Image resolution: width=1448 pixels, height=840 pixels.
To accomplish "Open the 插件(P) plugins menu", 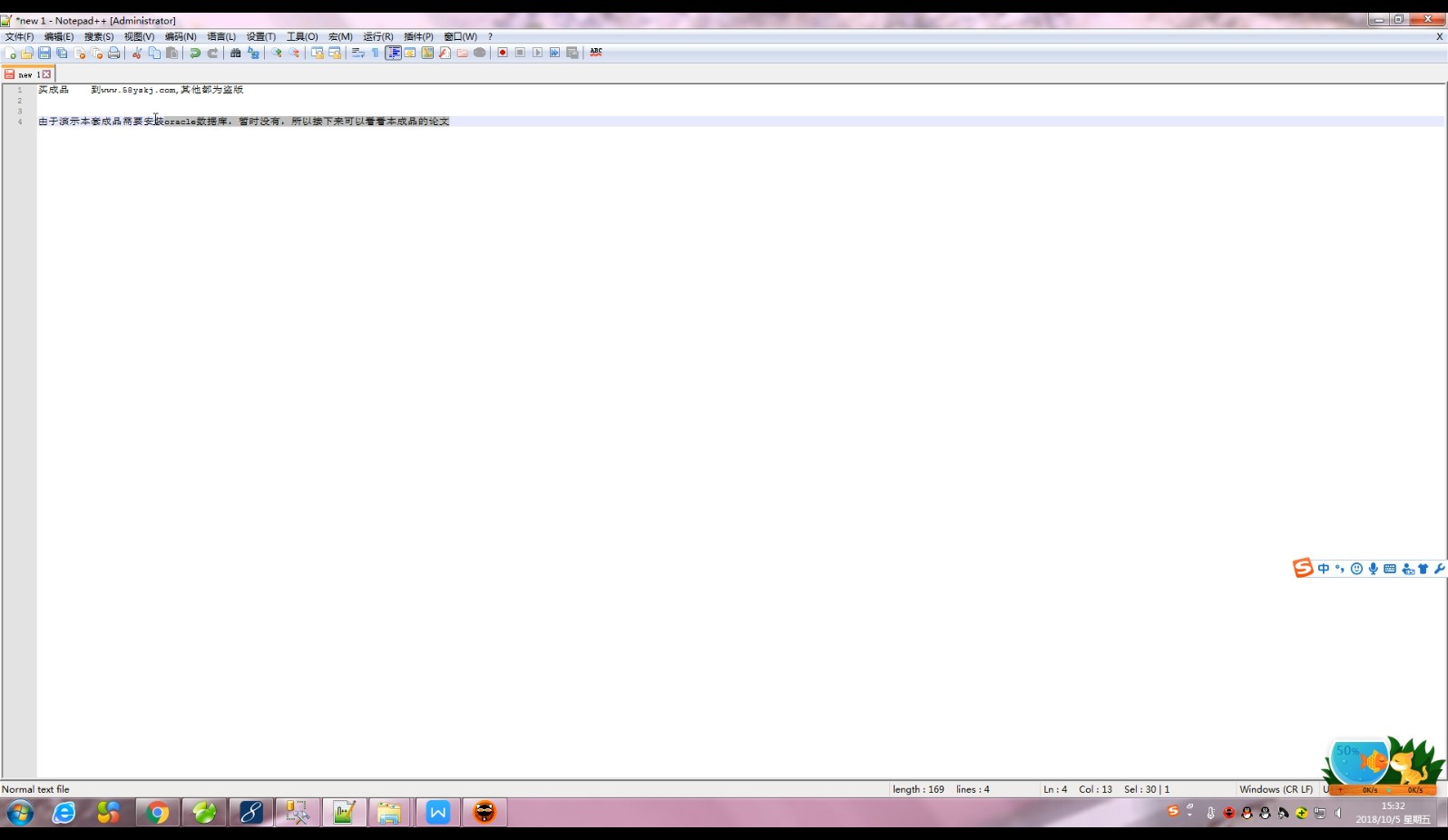I will (418, 37).
